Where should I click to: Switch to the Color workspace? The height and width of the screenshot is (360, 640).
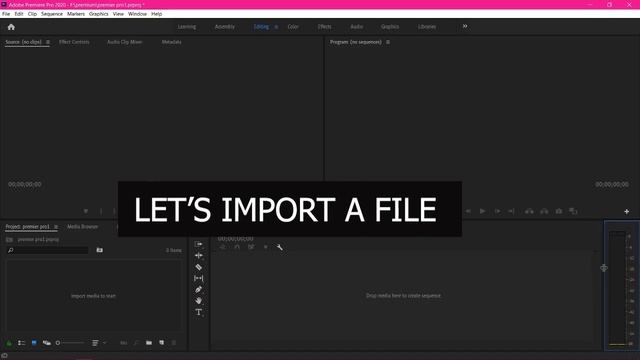[x=293, y=27]
